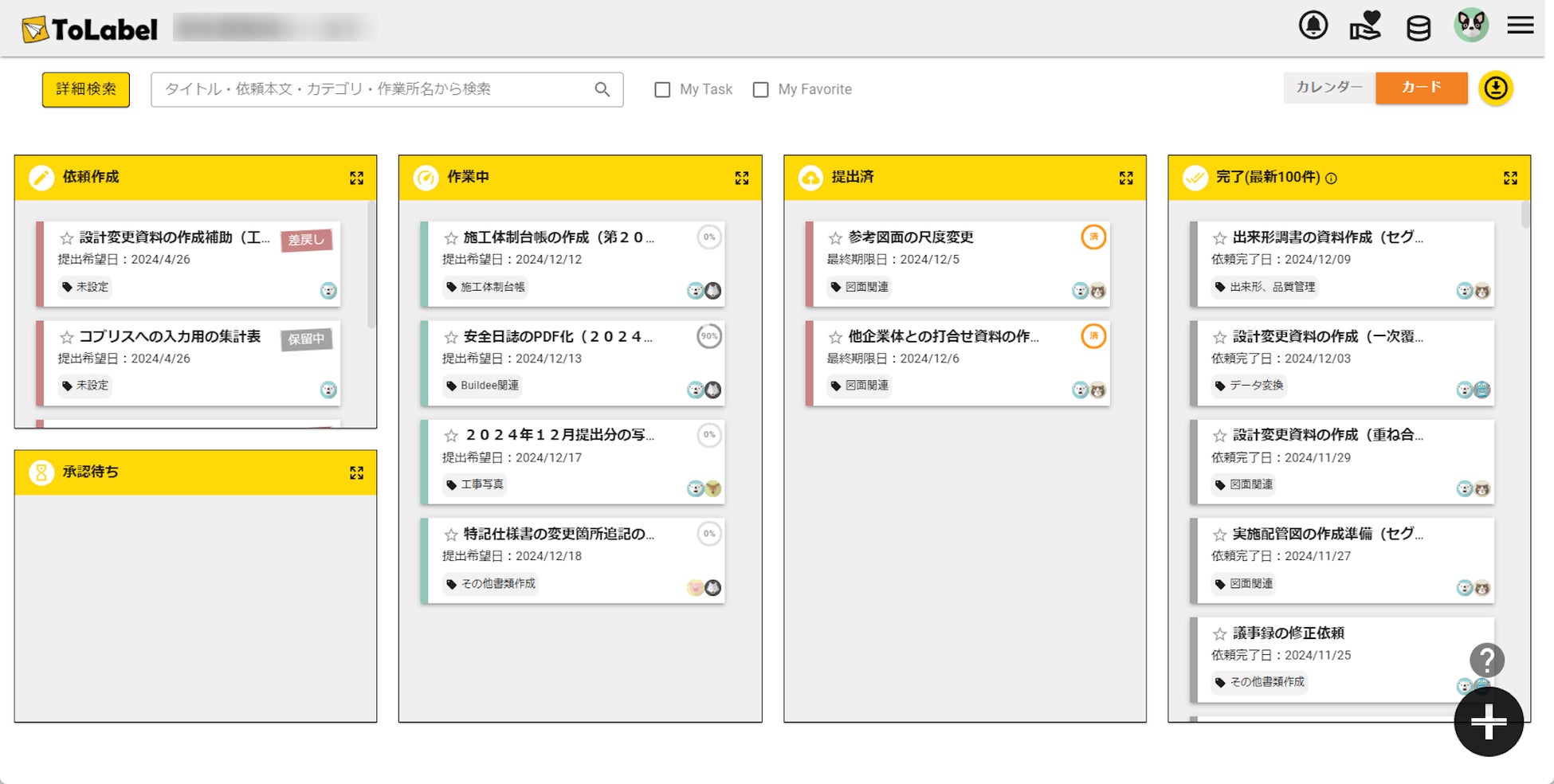Viewport: 1554px width, 784px height.
Task: Open the notification bell icon
Action: [1313, 25]
